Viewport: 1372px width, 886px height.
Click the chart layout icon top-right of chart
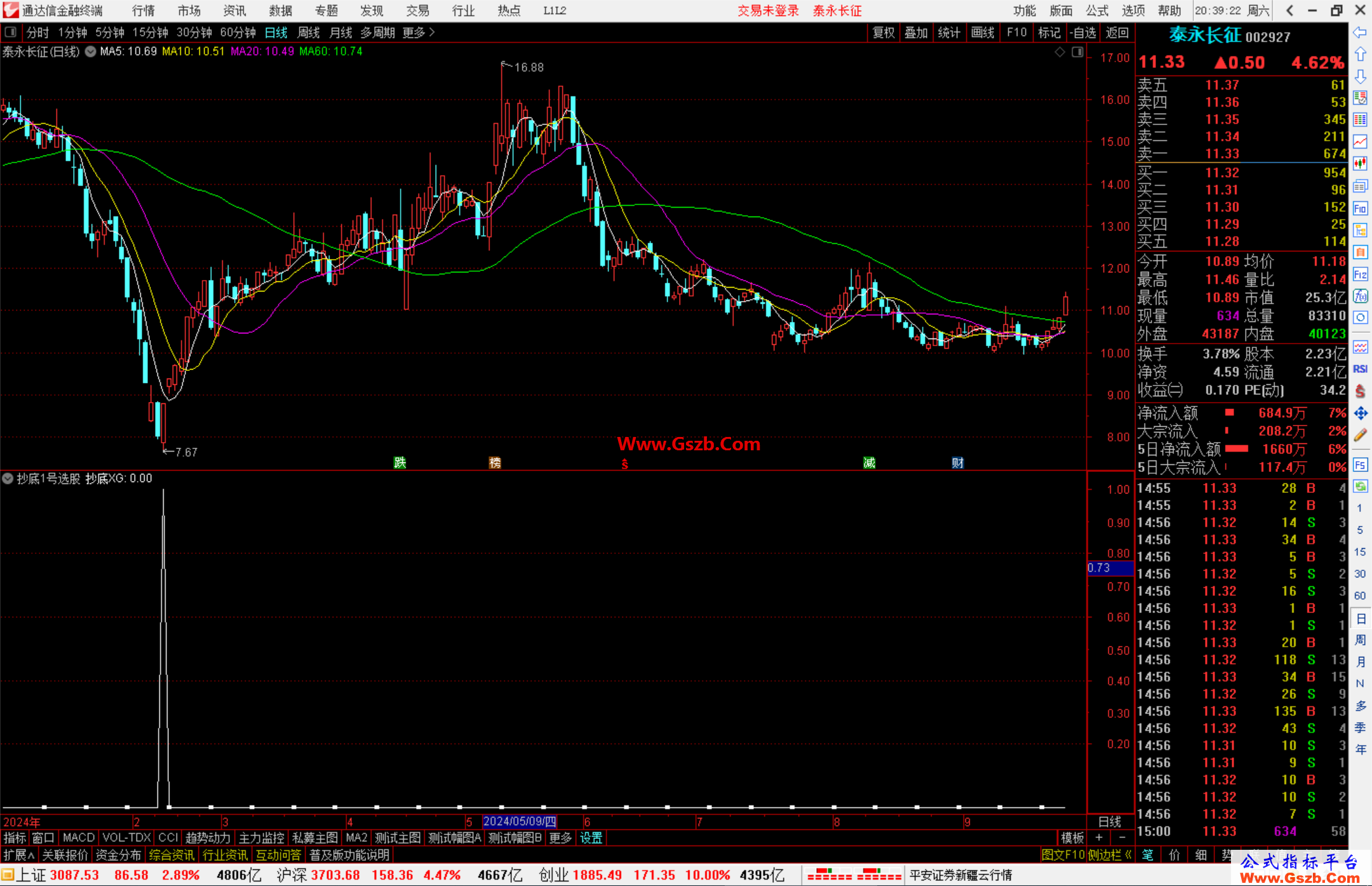[x=1077, y=52]
